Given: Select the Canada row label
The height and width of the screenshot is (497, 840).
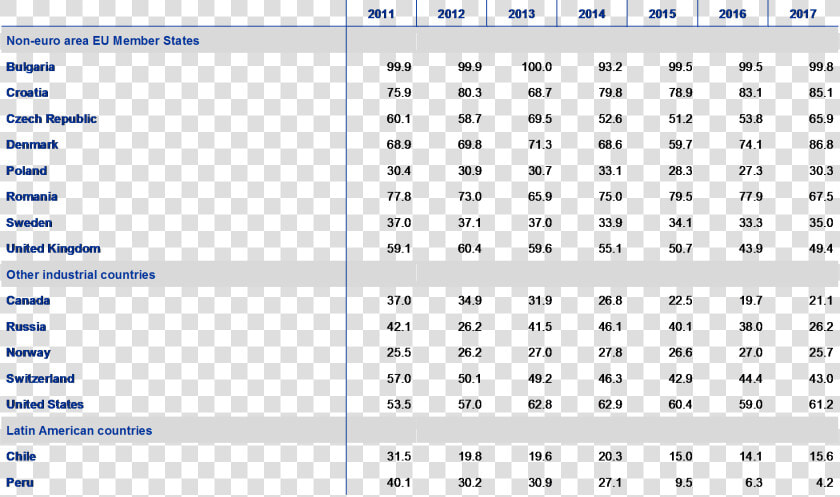Looking at the screenshot, I should point(28,300).
